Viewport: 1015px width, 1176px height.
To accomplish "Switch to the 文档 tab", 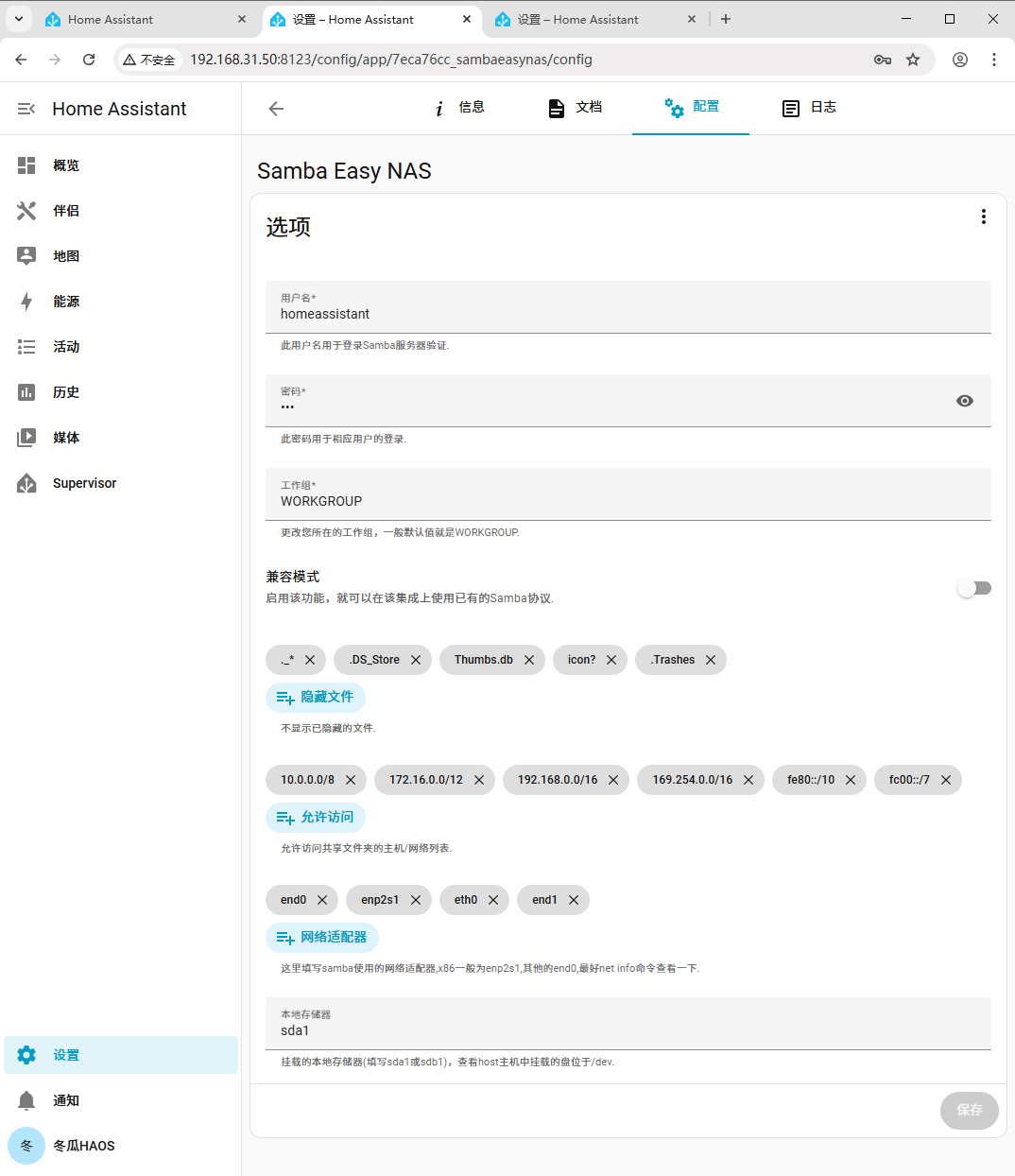I will click(574, 108).
